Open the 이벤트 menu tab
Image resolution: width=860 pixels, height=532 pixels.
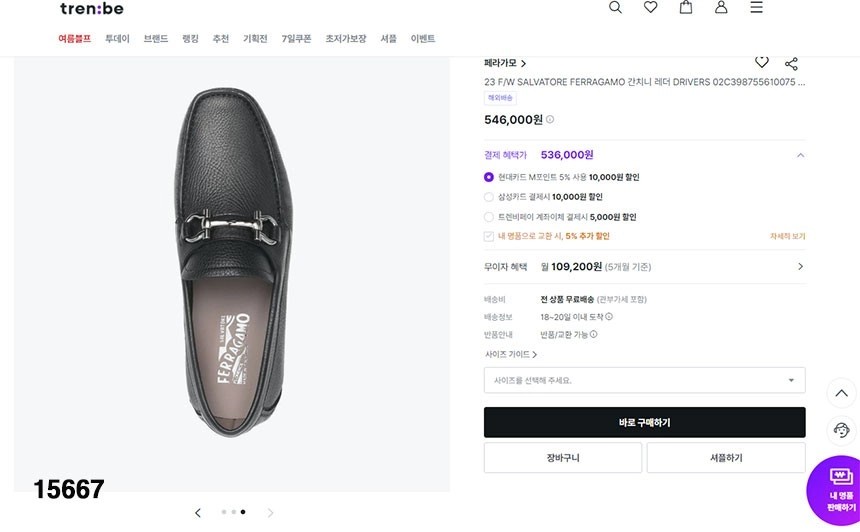click(x=423, y=39)
